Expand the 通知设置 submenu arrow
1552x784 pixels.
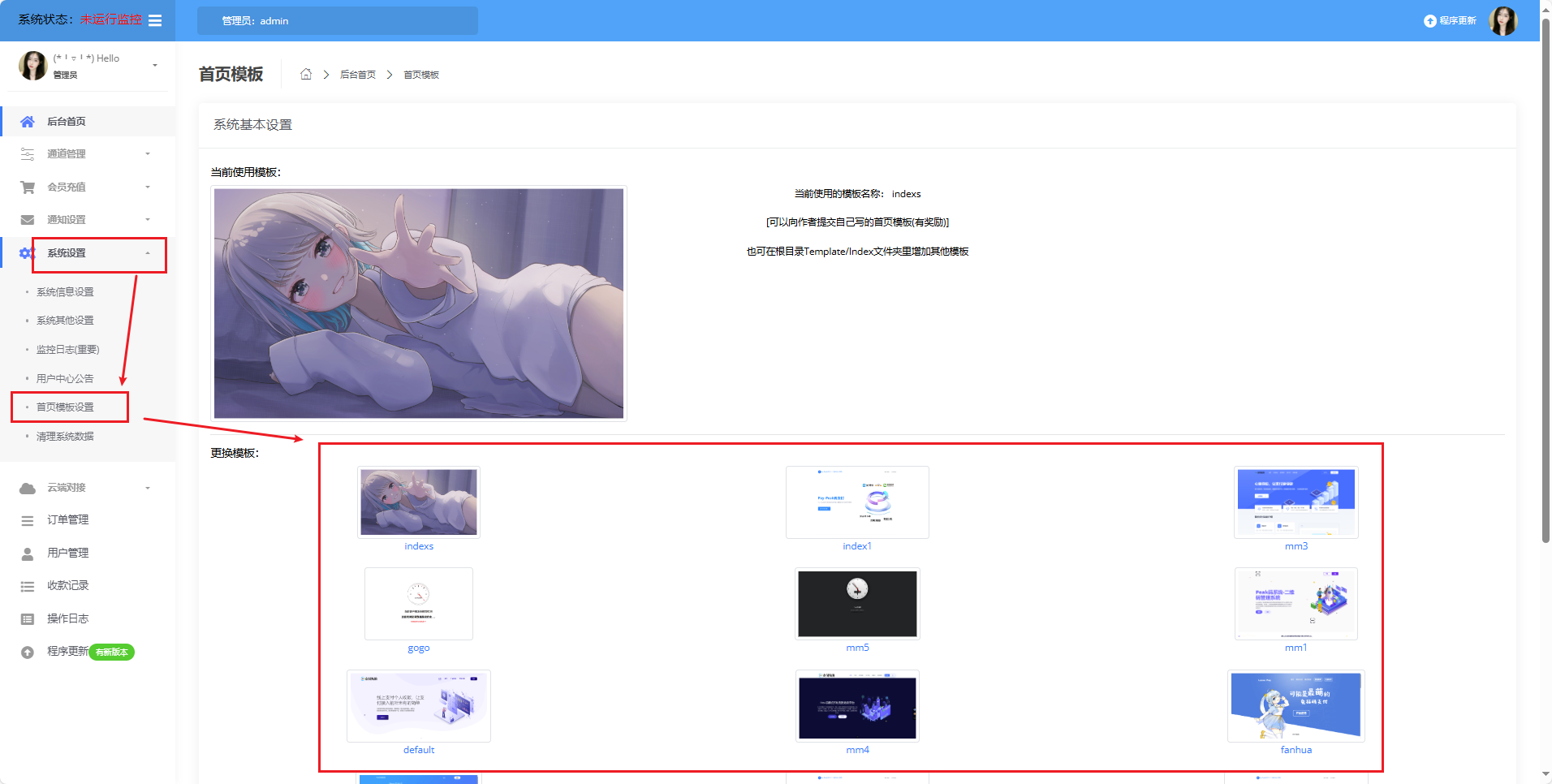tap(148, 220)
